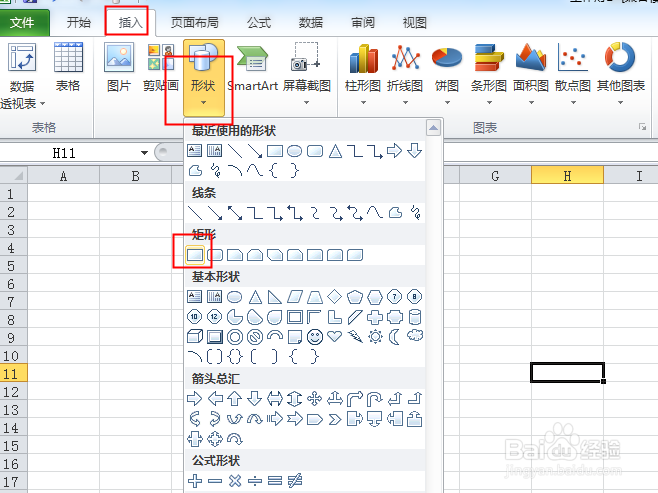The height and width of the screenshot is (493, 658).
Task: Pick the oval in 最近使用的形状 row
Action: pos(295,151)
